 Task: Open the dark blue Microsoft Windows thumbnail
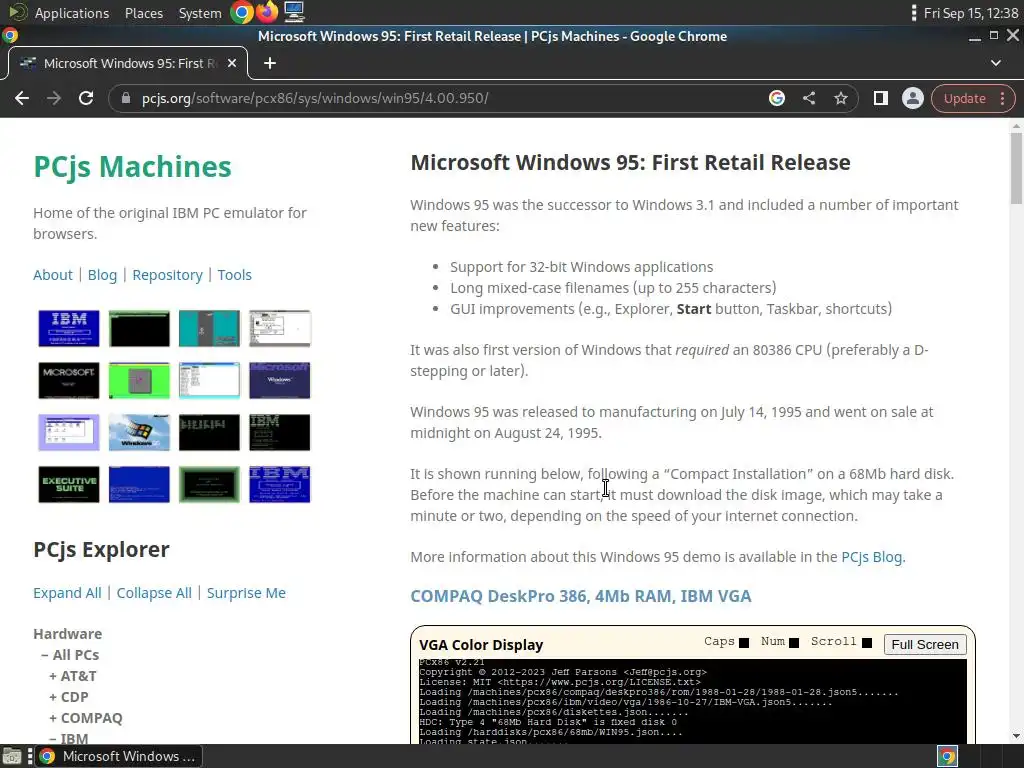[280, 380]
